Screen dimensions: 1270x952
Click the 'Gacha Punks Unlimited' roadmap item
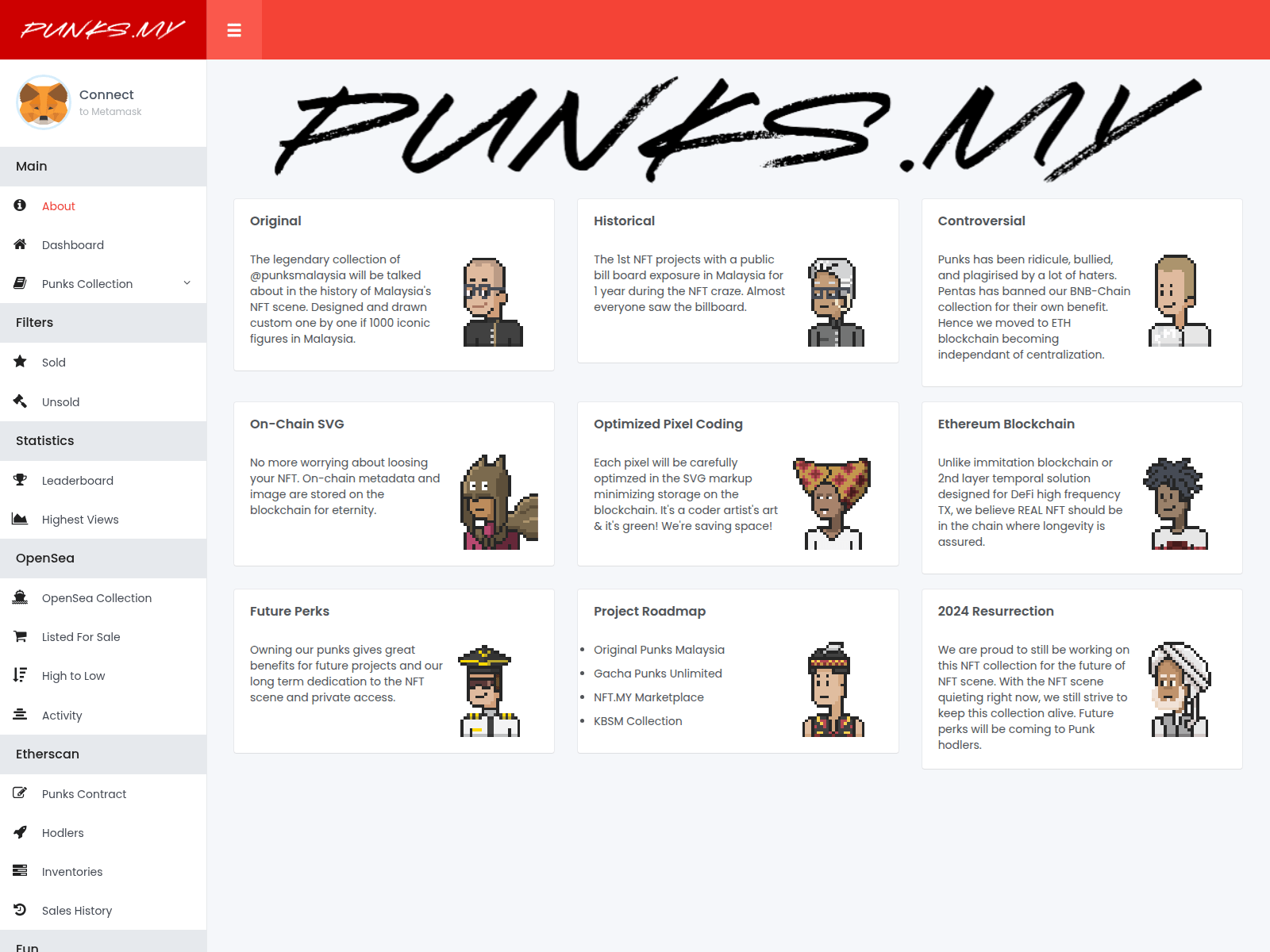click(658, 674)
